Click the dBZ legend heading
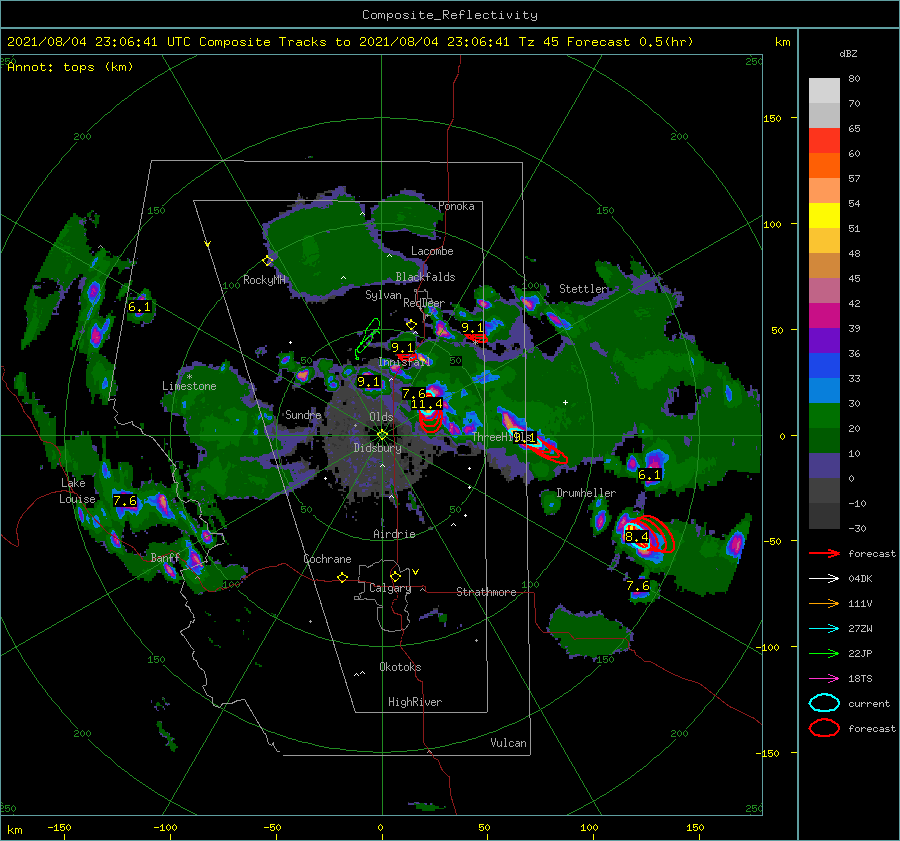Screen dimensions: 900x841 tap(848, 54)
